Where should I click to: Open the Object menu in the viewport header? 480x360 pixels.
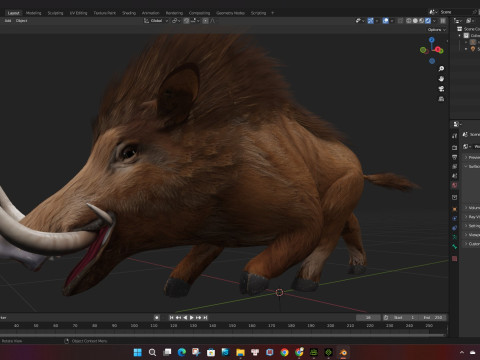pos(21,21)
